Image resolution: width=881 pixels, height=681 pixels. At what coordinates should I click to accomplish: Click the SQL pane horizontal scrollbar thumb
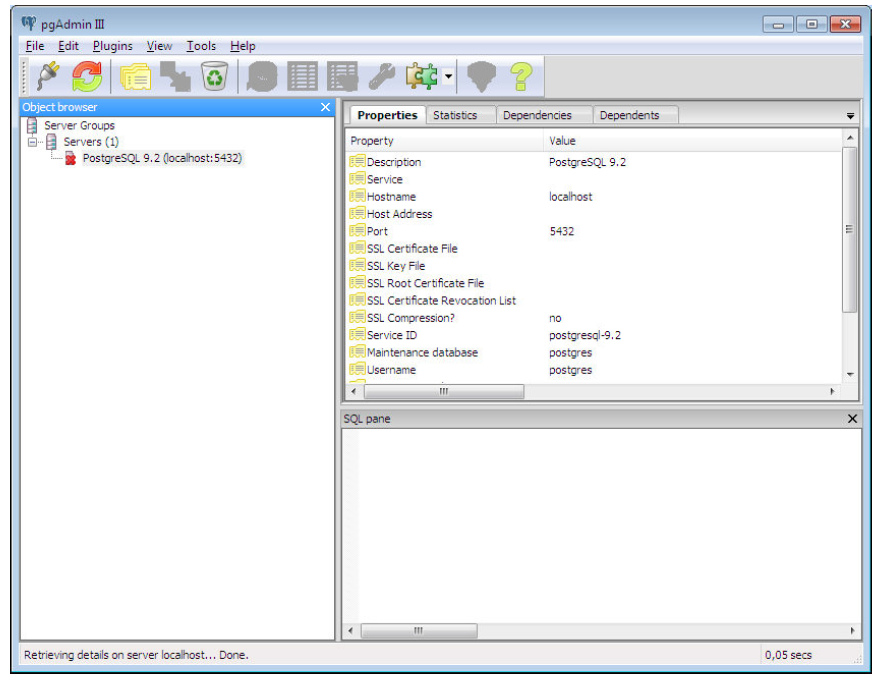point(419,631)
